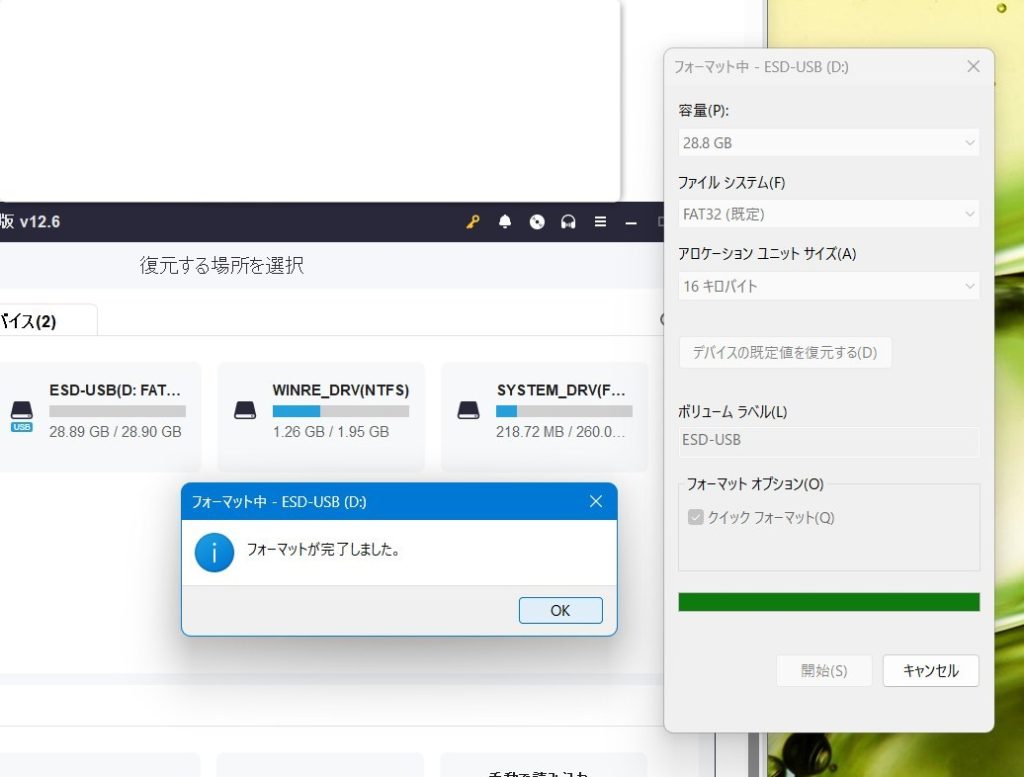Click the ボリューム ラベル ESD-USB text field

tap(828, 440)
